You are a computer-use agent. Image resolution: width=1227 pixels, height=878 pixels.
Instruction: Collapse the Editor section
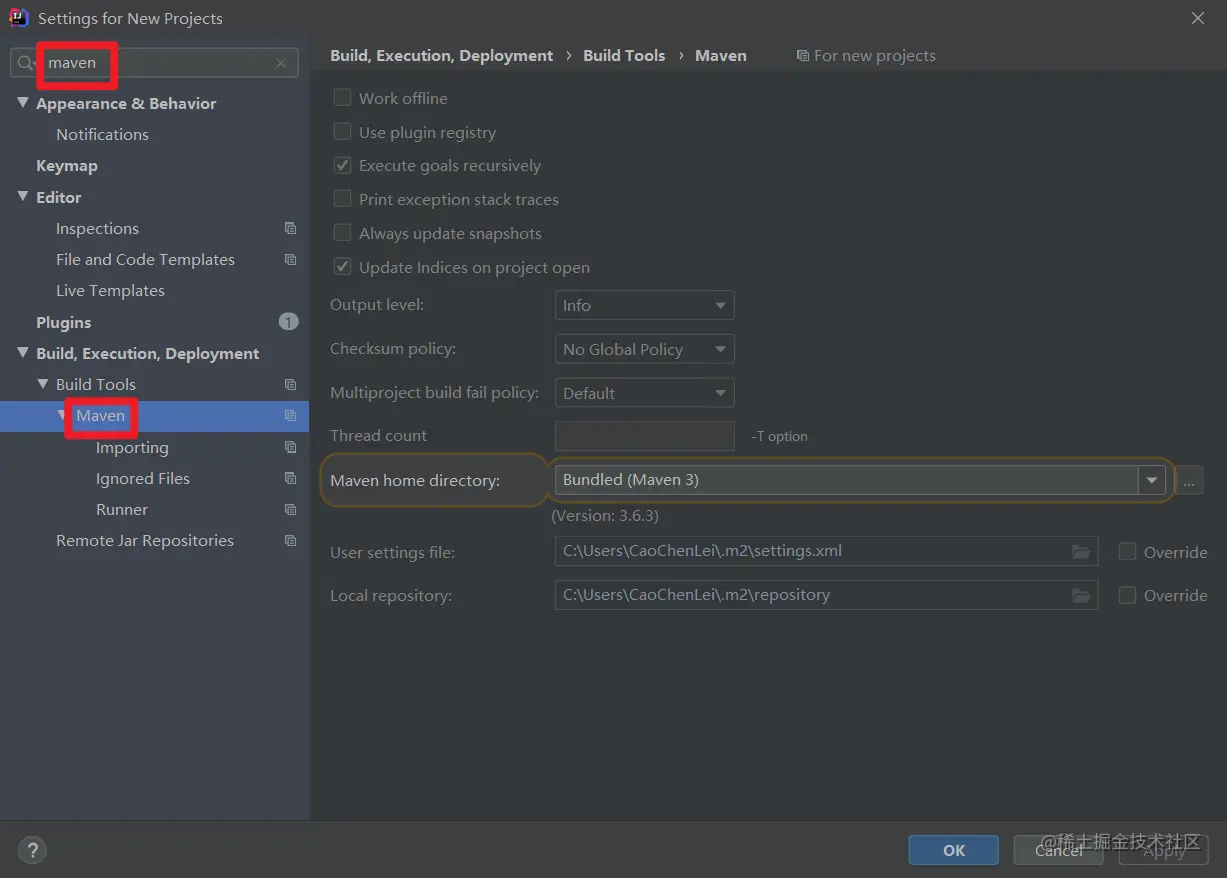(x=23, y=197)
